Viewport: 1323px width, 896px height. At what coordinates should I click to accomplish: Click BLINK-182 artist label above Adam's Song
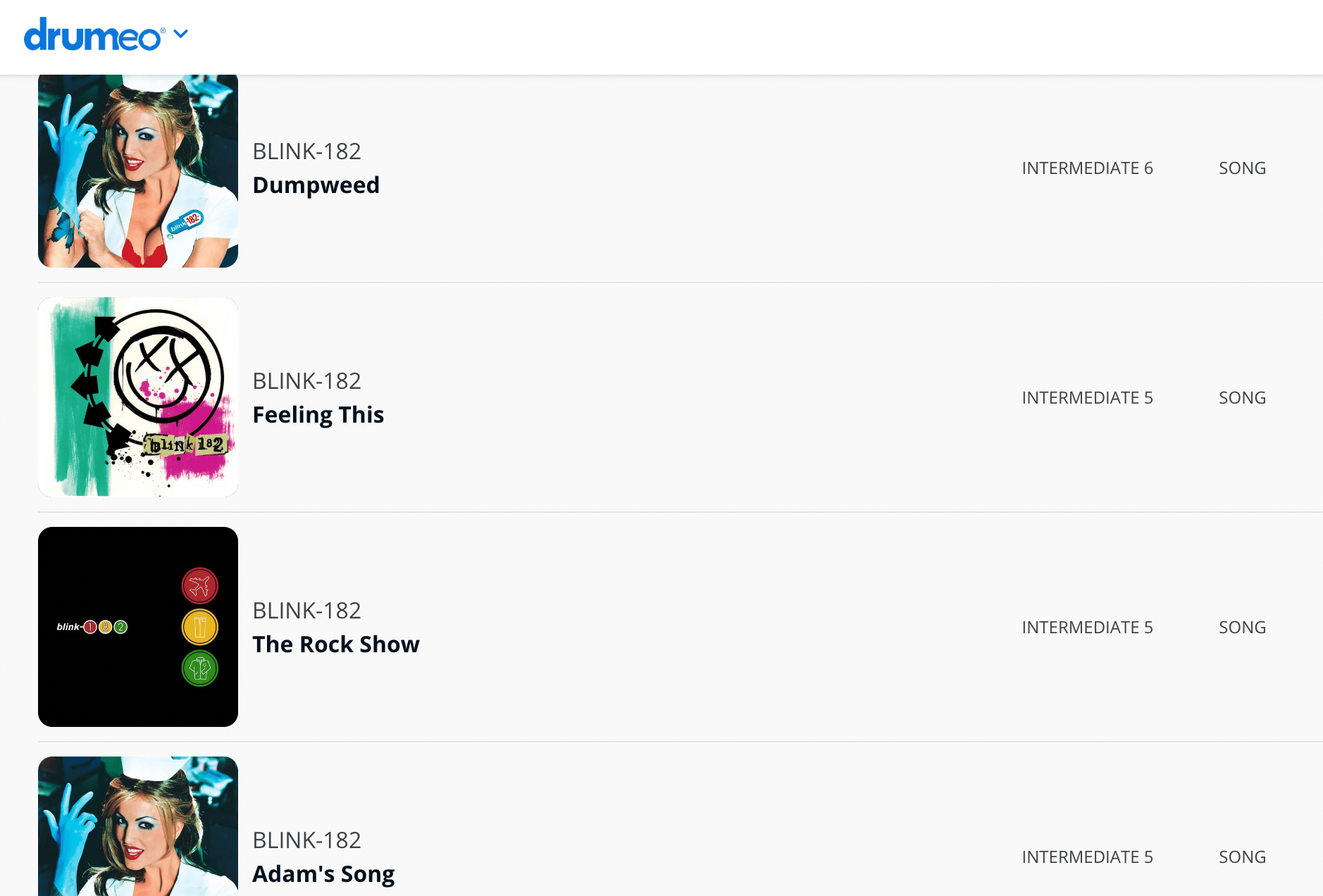coord(306,840)
